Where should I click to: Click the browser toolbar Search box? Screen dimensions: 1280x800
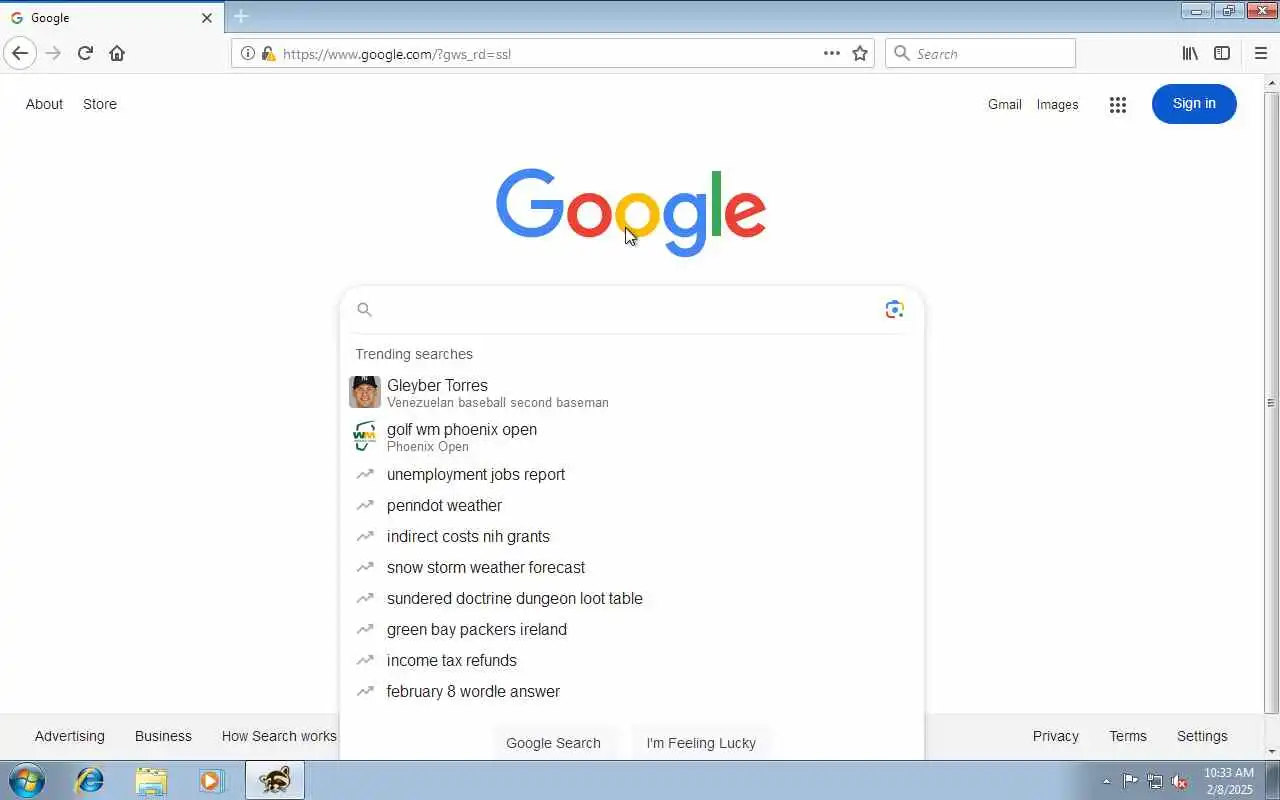[x=980, y=53]
